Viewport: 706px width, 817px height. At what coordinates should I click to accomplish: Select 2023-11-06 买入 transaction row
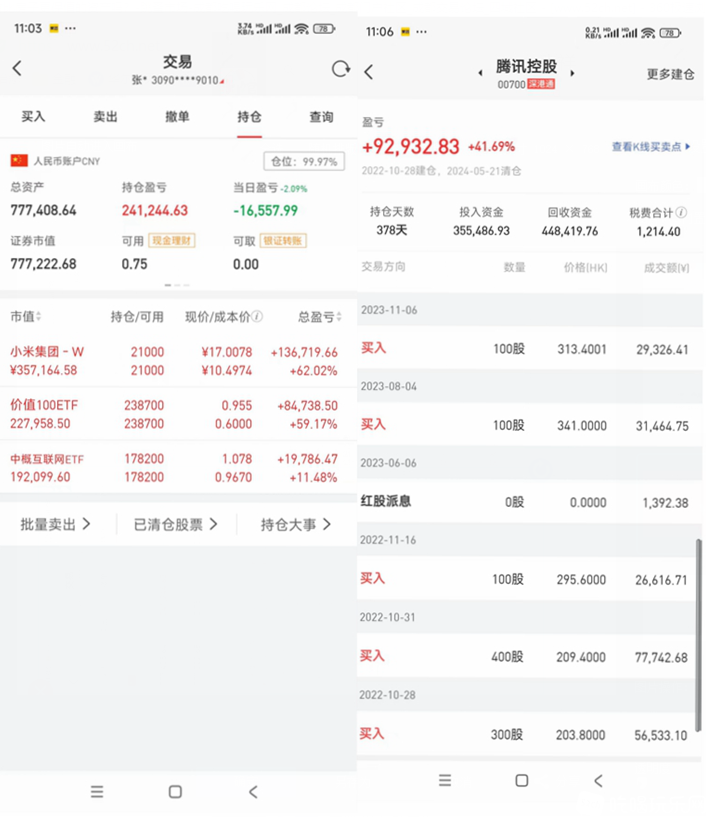[529, 349]
